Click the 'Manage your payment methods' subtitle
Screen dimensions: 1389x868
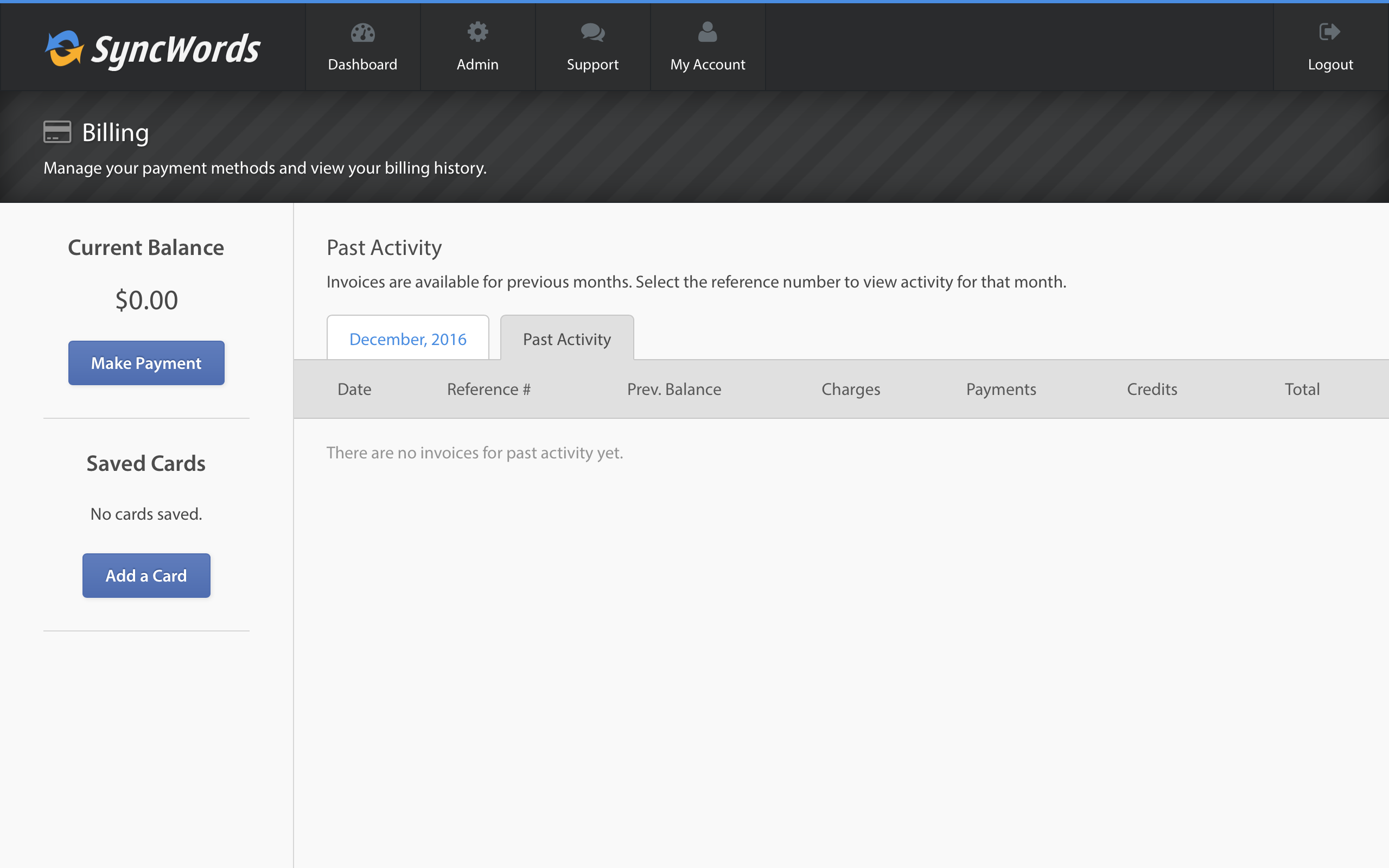click(x=265, y=168)
